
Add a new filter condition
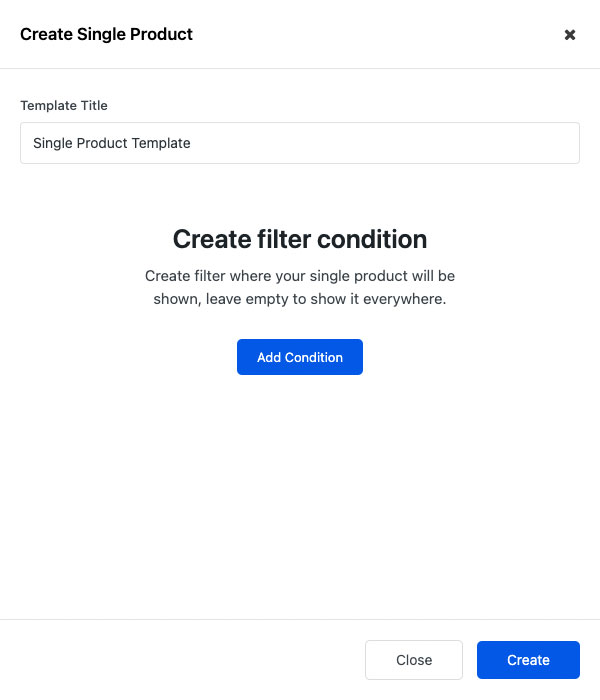(300, 357)
